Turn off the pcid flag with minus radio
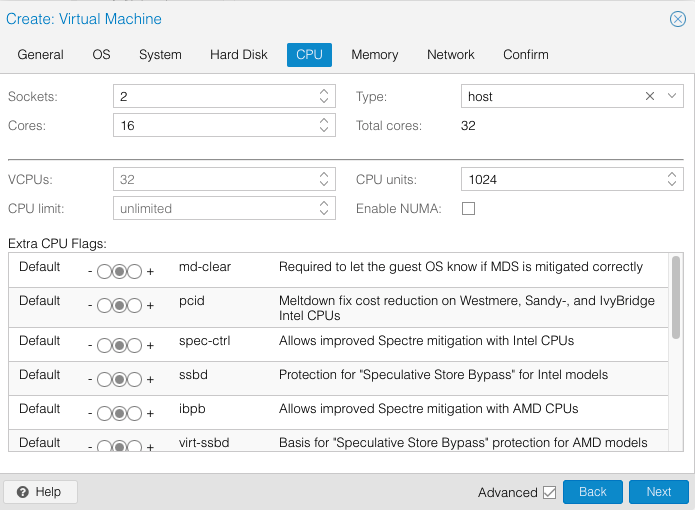The image size is (695, 510). (x=105, y=306)
